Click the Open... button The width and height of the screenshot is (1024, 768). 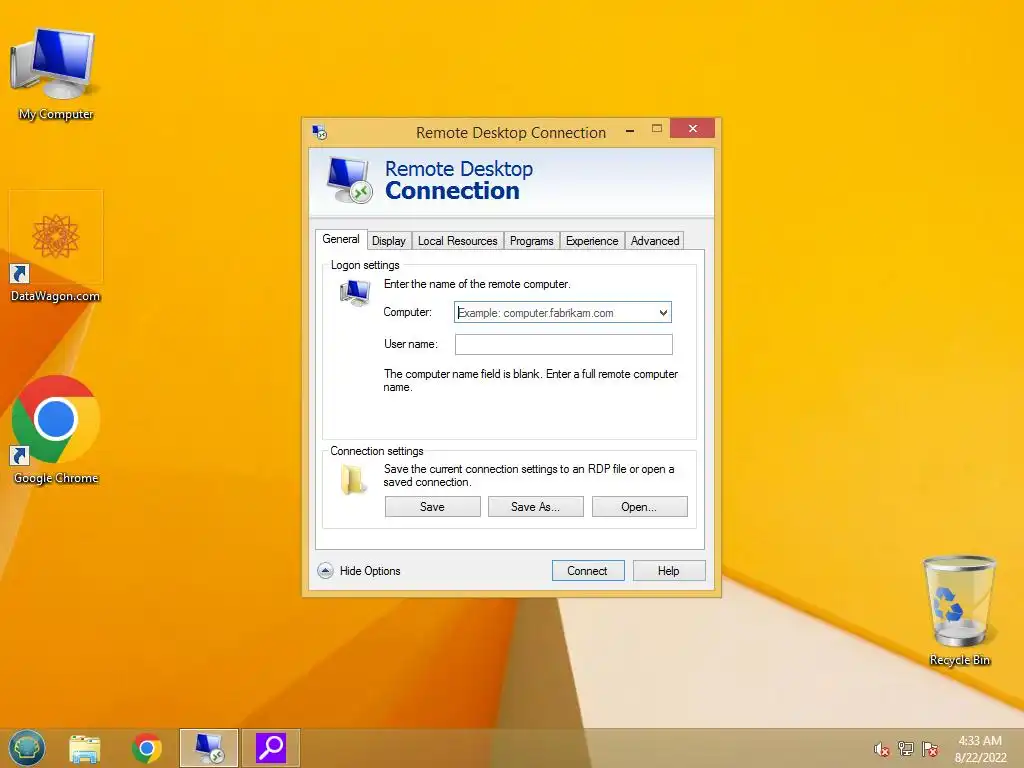coord(639,507)
